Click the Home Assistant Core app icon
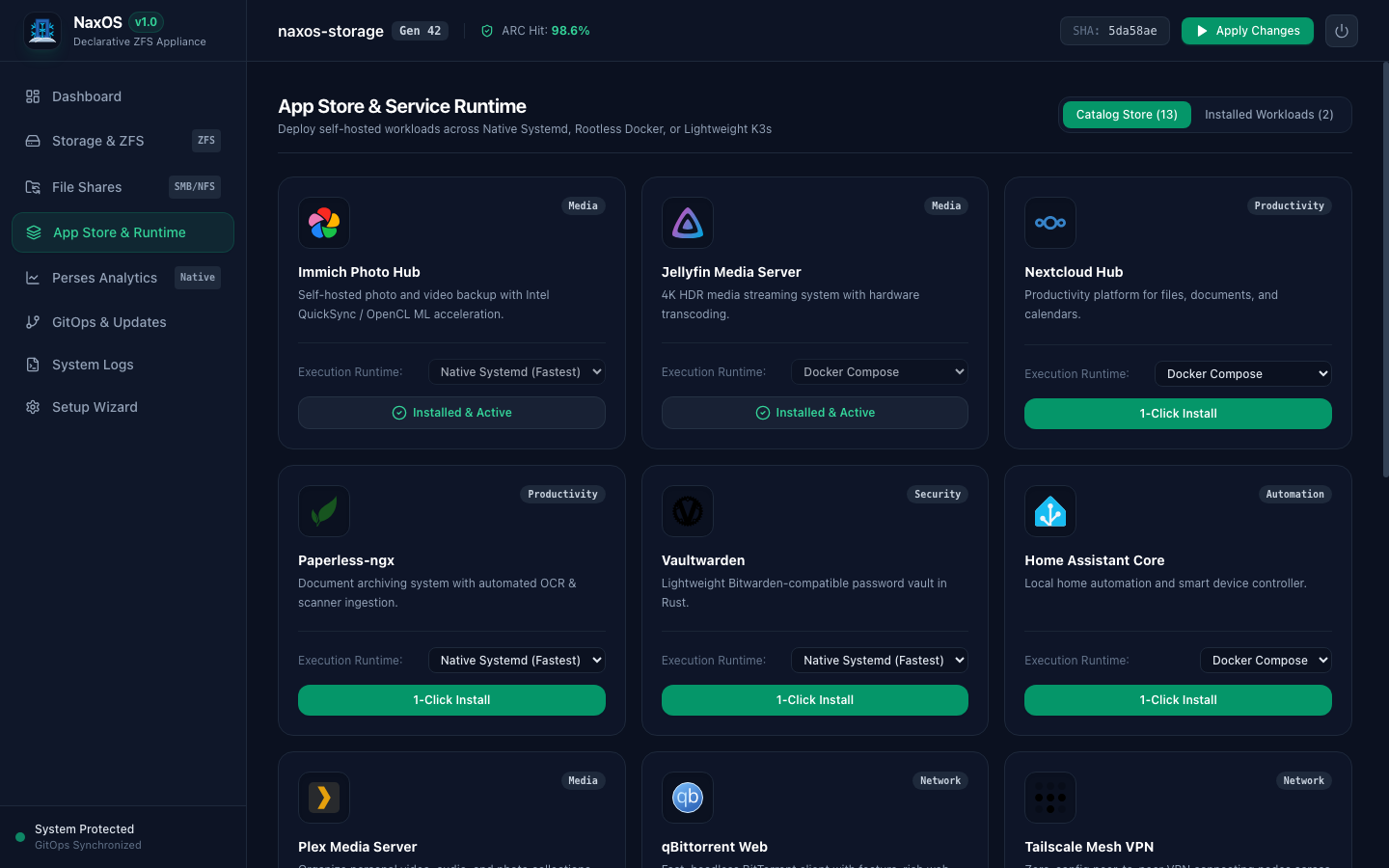Screen dimensions: 1389x868 (1050, 511)
